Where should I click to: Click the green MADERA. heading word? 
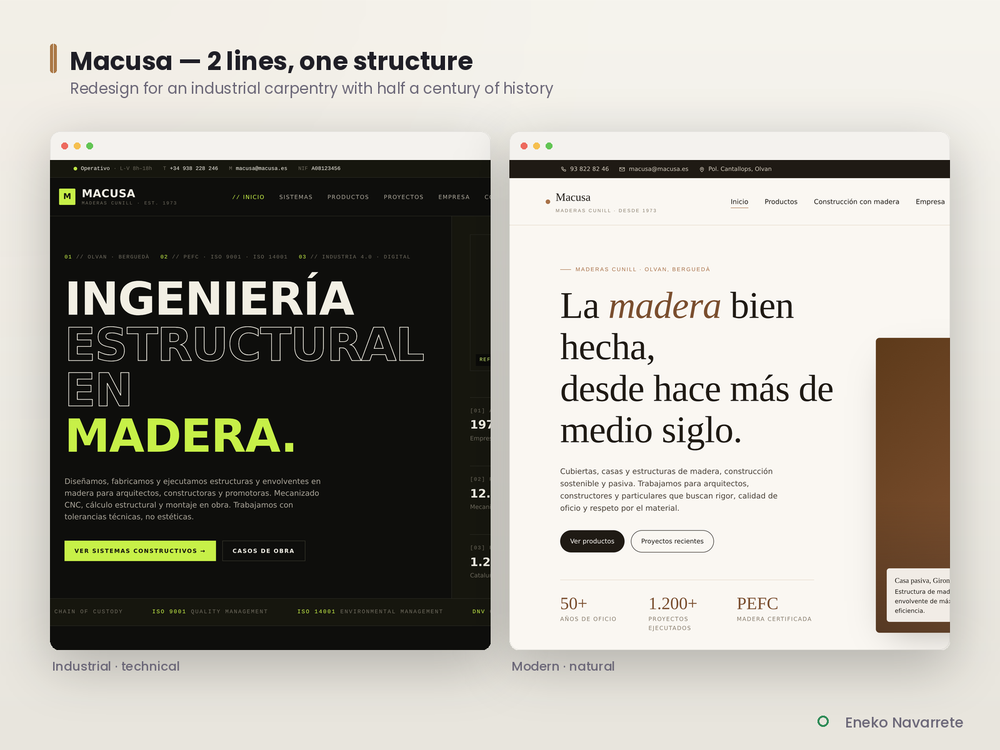[x=181, y=436]
